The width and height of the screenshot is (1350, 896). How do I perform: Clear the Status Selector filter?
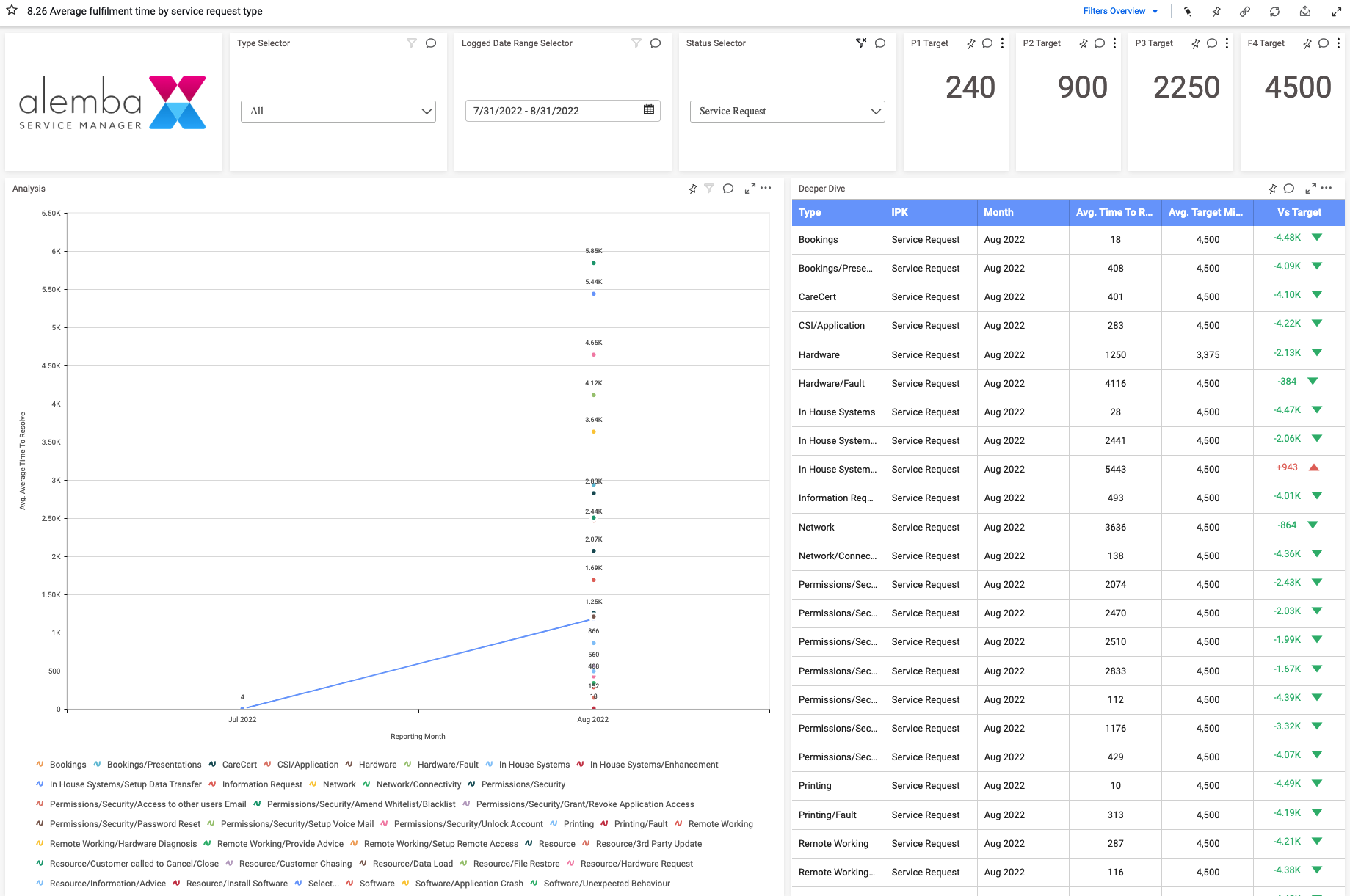point(861,43)
